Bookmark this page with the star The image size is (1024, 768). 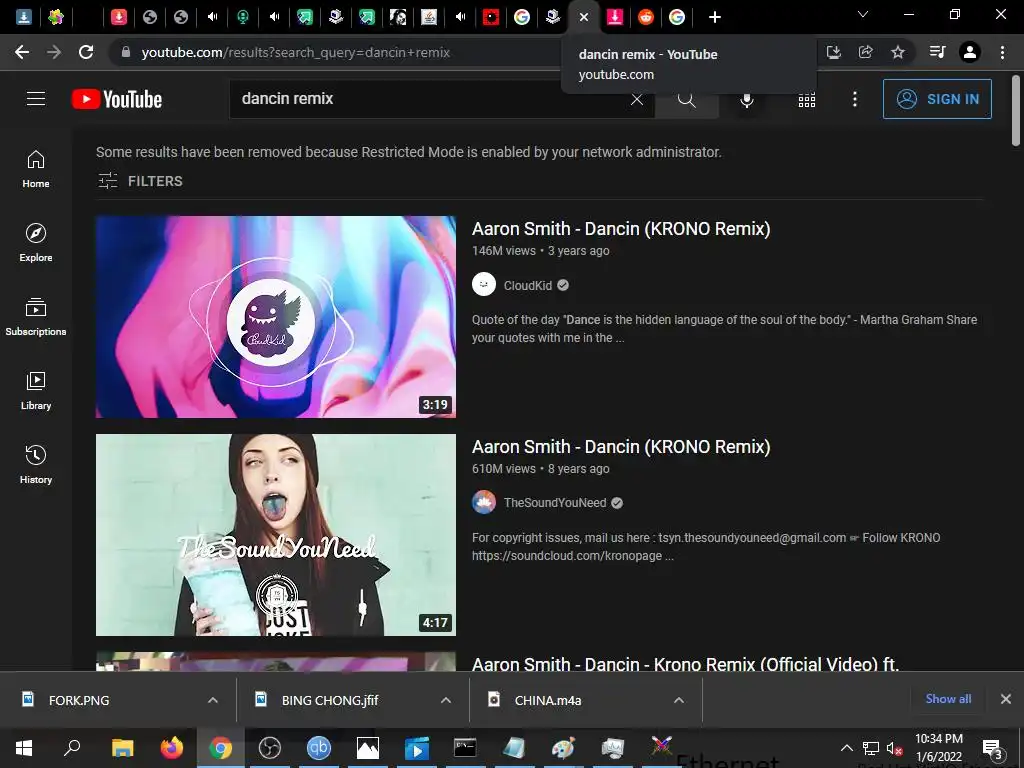coord(898,52)
